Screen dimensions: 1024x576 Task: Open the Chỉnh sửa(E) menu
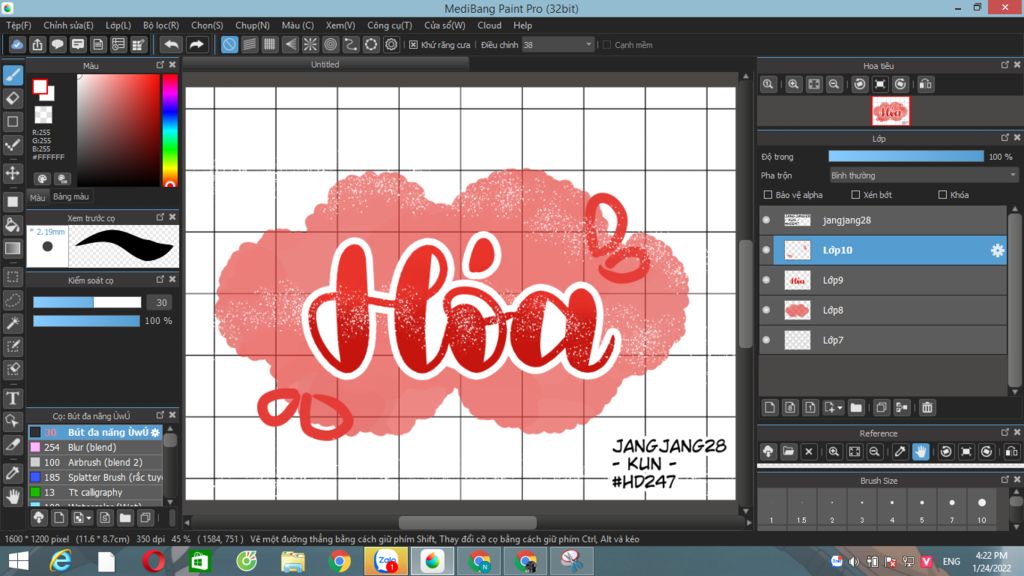(69, 25)
